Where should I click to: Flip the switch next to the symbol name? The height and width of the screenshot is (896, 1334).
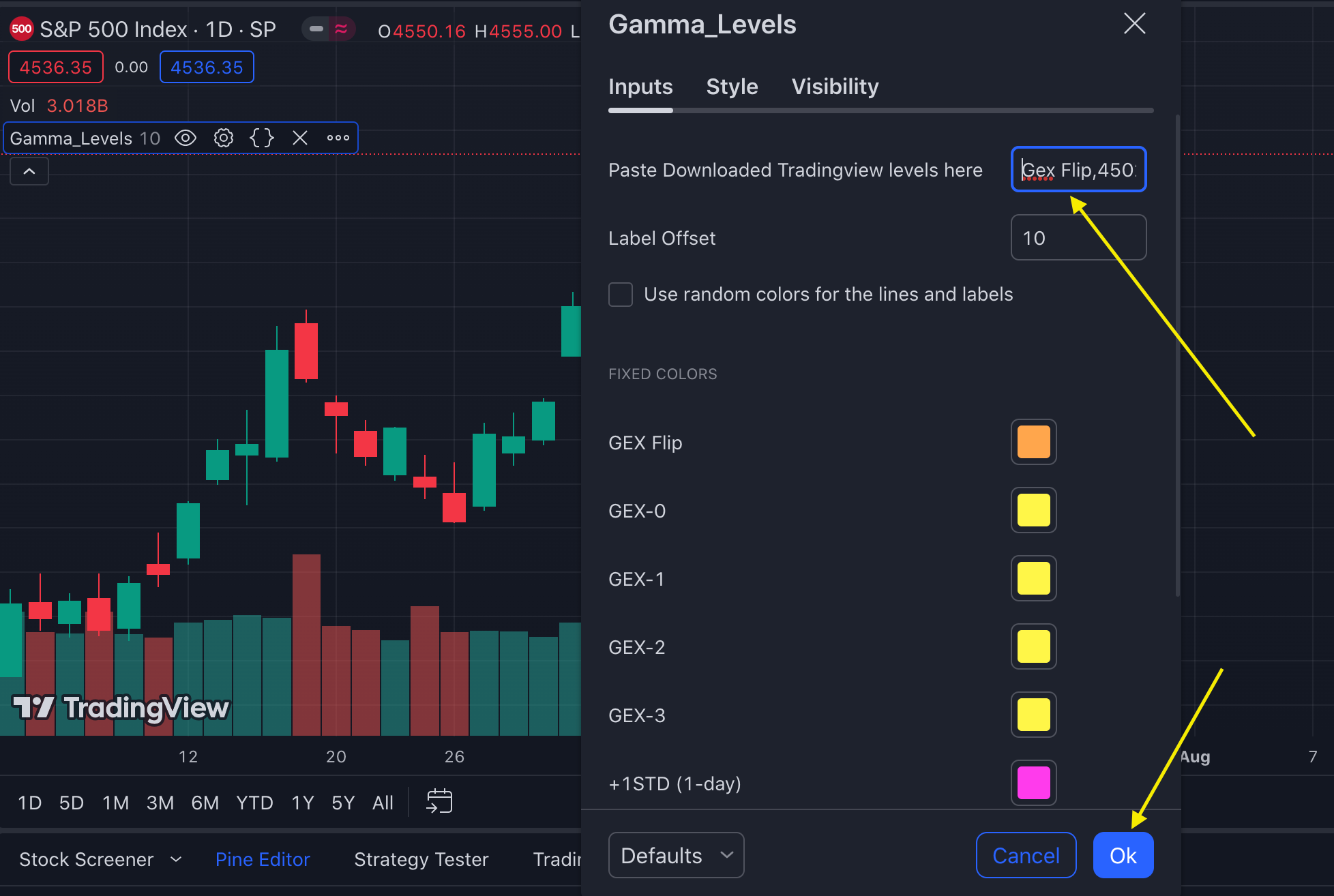(x=316, y=29)
